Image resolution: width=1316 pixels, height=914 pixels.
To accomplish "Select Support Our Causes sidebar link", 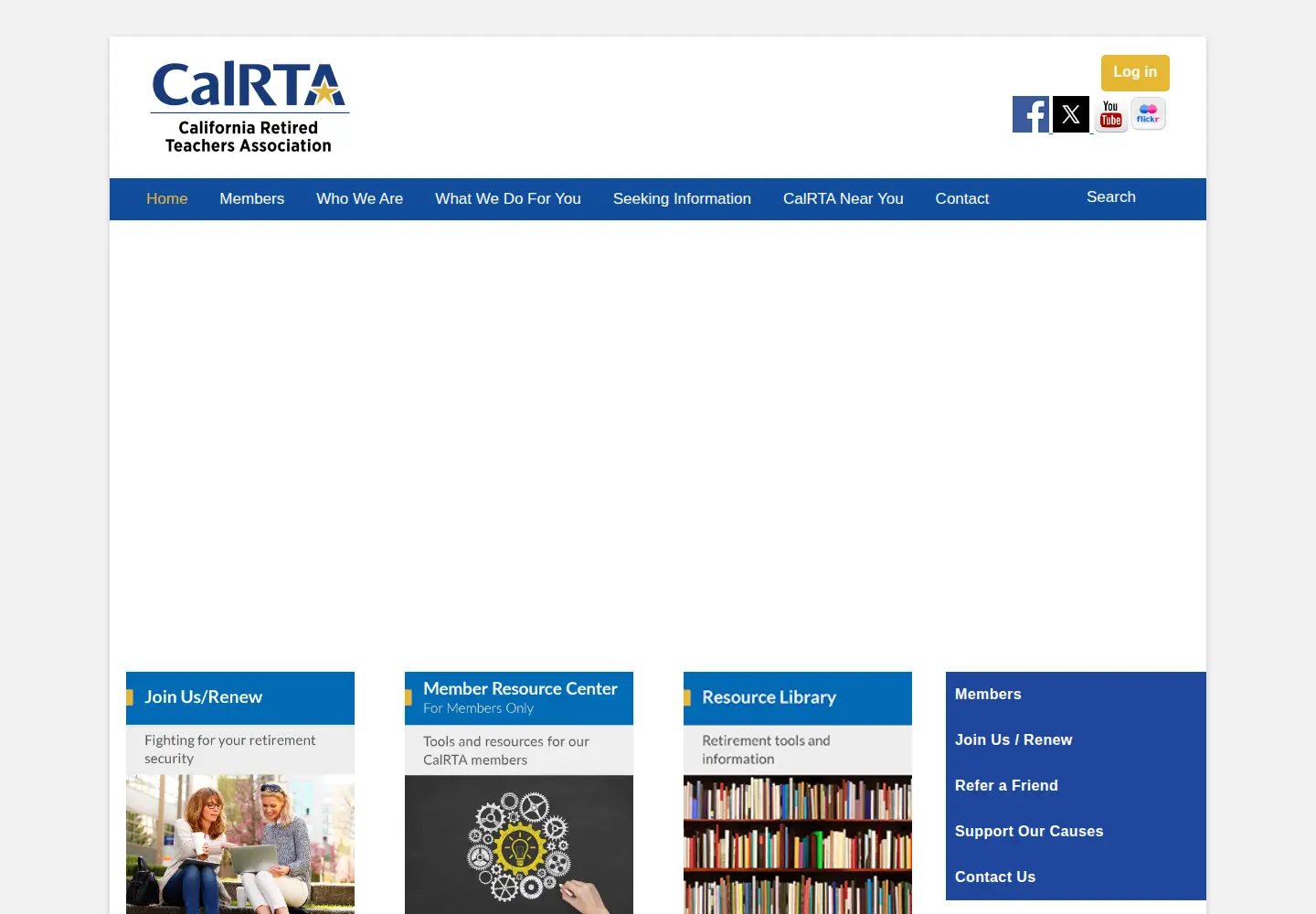I will (1029, 832).
